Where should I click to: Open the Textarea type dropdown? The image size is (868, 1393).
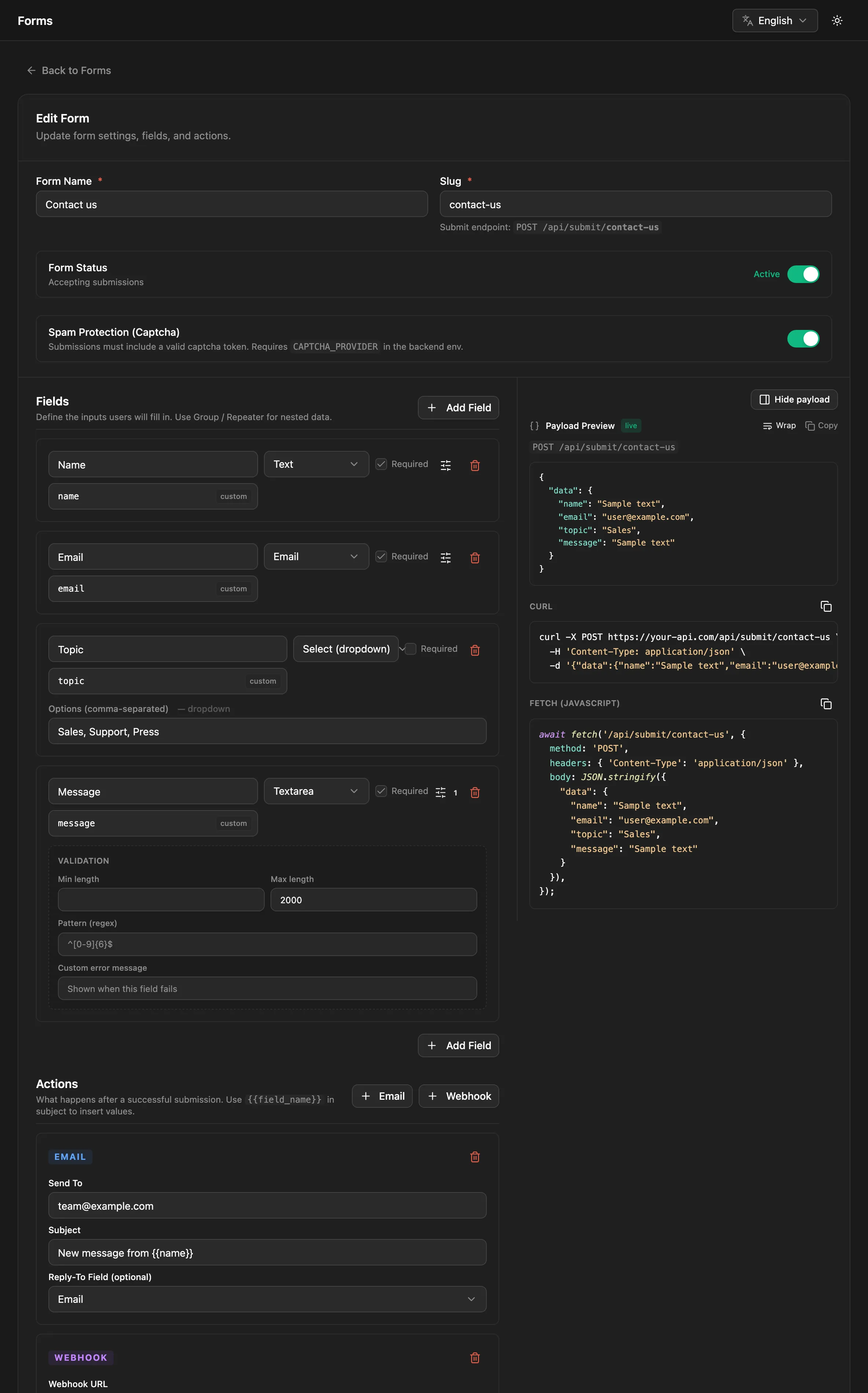pyautogui.click(x=316, y=791)
